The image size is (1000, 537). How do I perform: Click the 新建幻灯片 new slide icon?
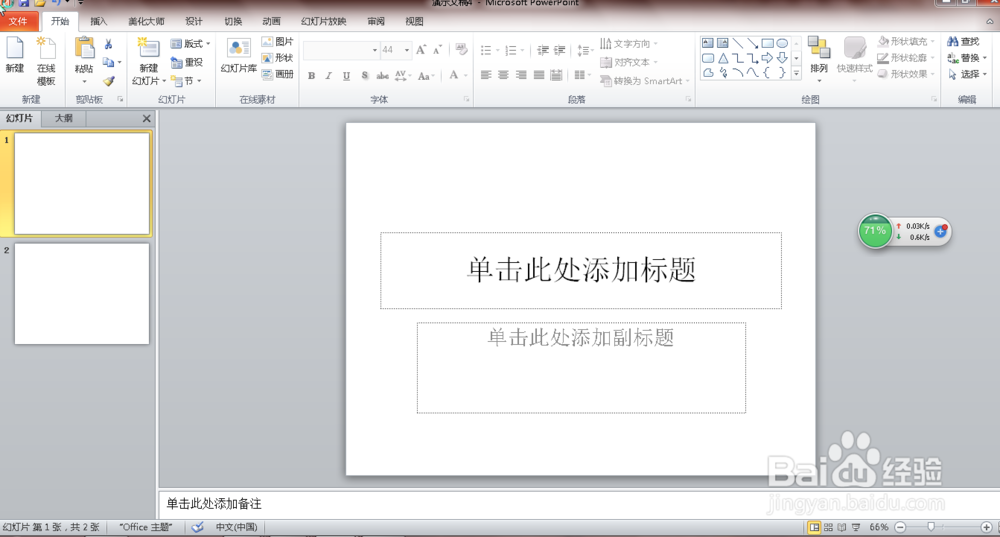click(x=149, y=49)
